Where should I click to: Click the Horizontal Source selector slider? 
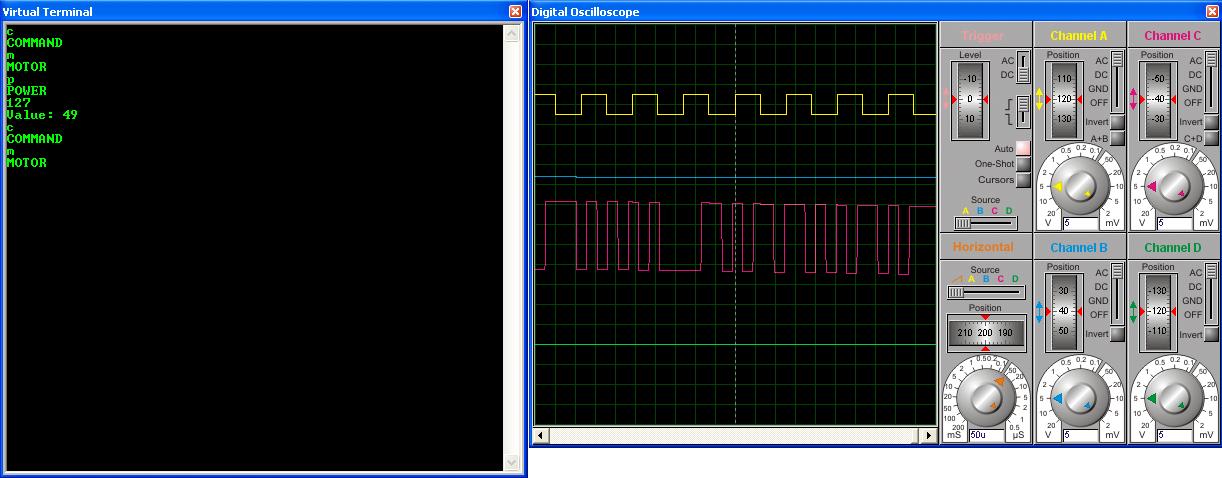(956, 292)
